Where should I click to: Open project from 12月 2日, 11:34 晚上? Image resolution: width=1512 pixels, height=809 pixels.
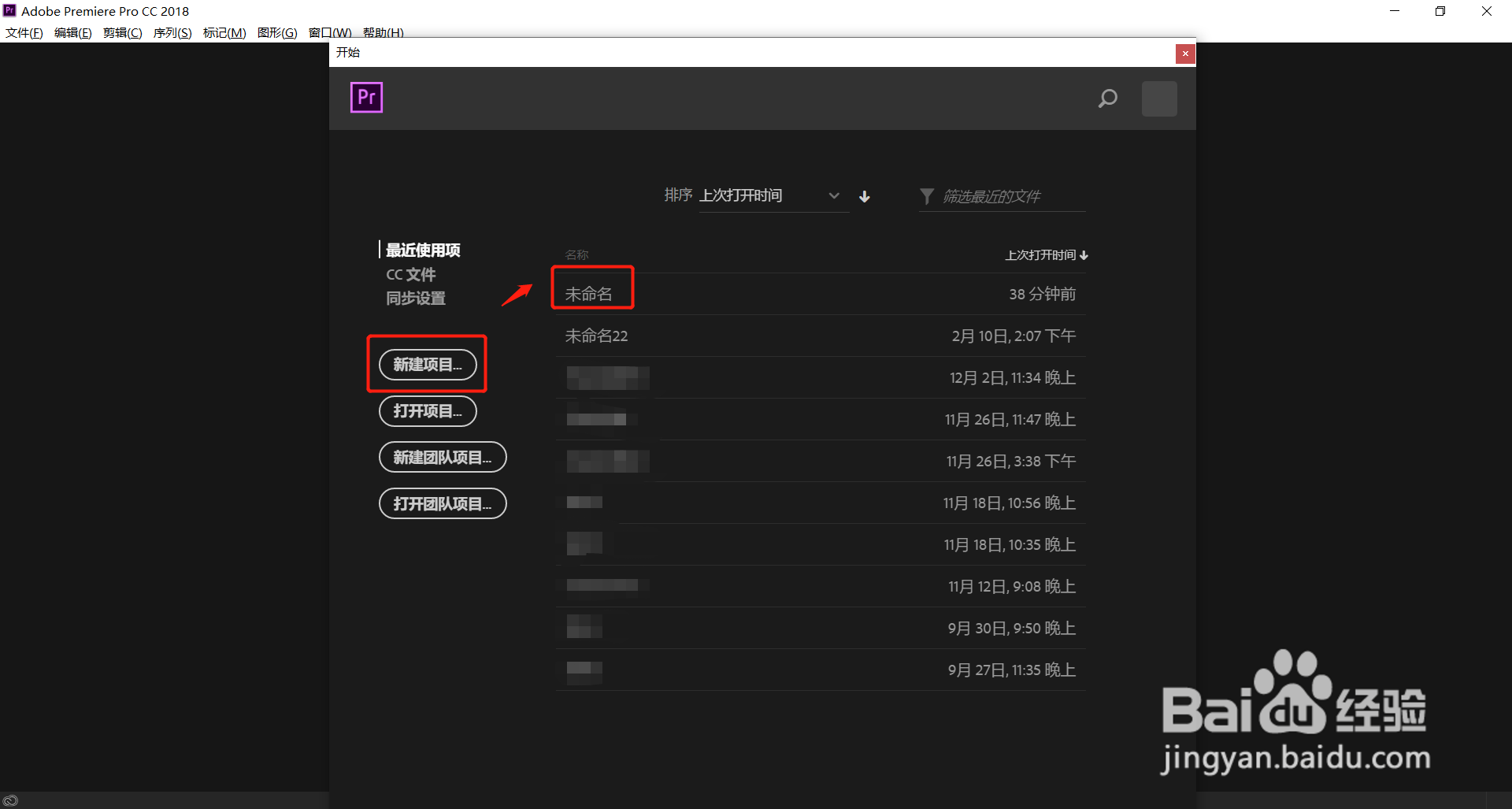point(821,377)
